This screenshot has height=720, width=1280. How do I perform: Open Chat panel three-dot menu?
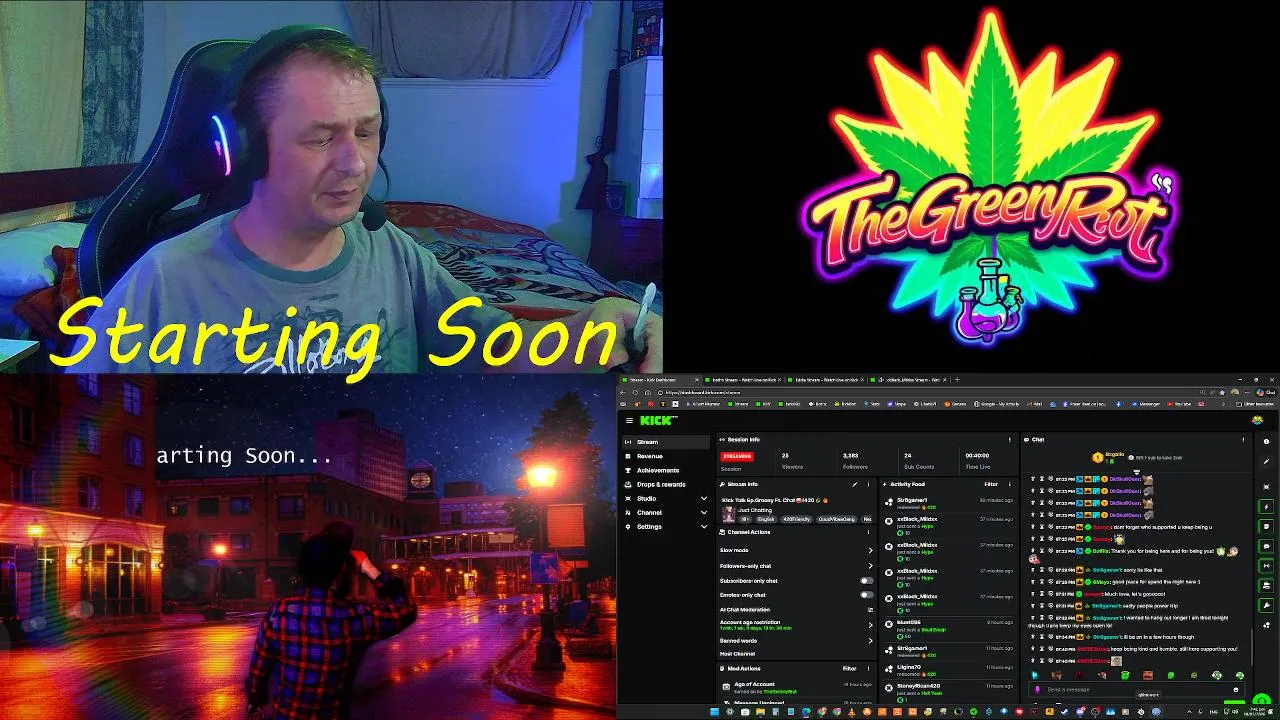click(1243, 440)
